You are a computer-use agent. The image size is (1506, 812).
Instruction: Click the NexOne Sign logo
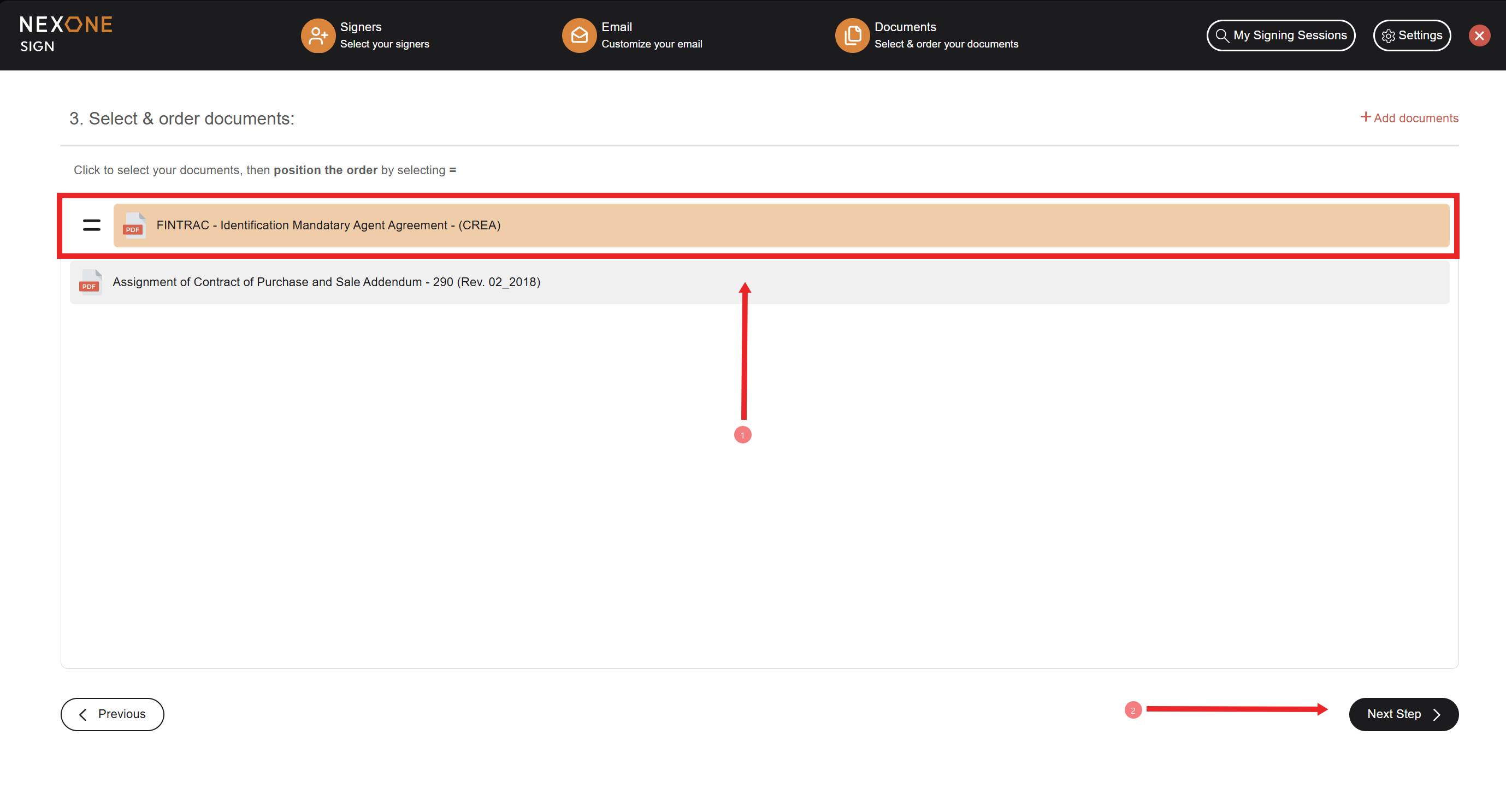[x=66, y=34]
